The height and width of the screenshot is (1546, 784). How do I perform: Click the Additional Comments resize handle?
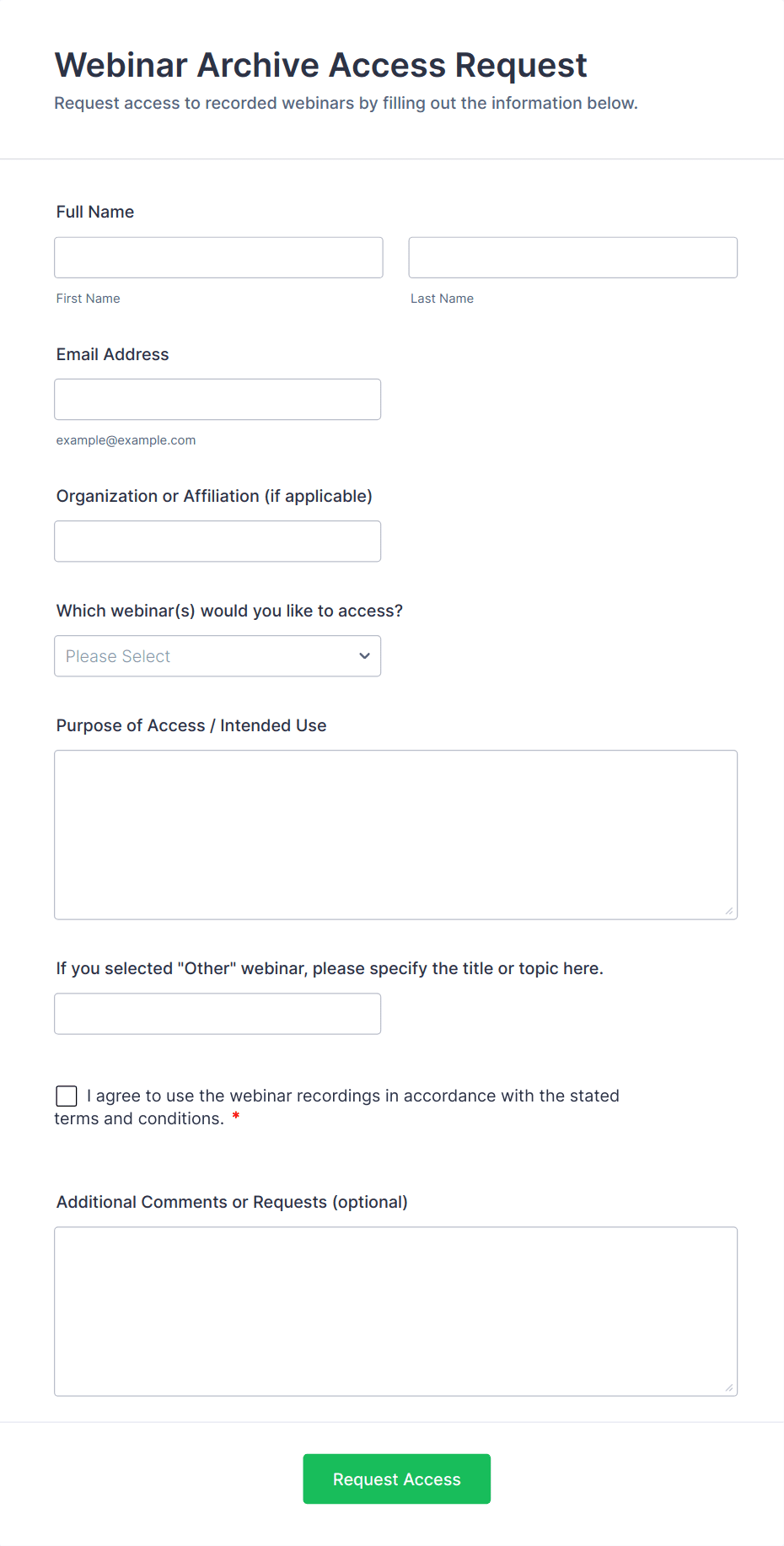tap(729, 1387)
